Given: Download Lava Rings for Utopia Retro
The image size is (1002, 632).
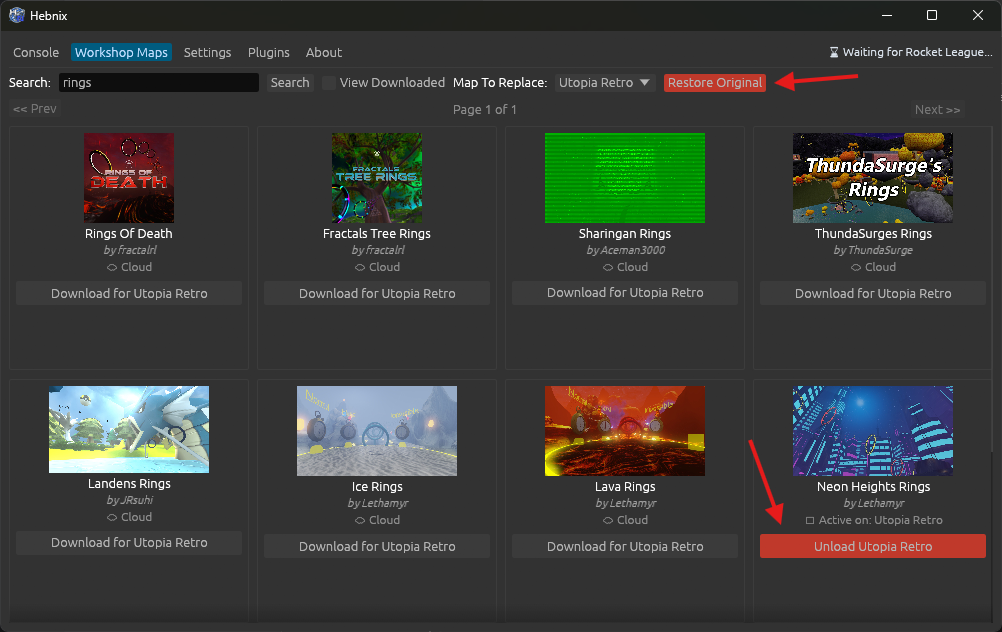Looking at the screenshot, I should click(625, 546).
